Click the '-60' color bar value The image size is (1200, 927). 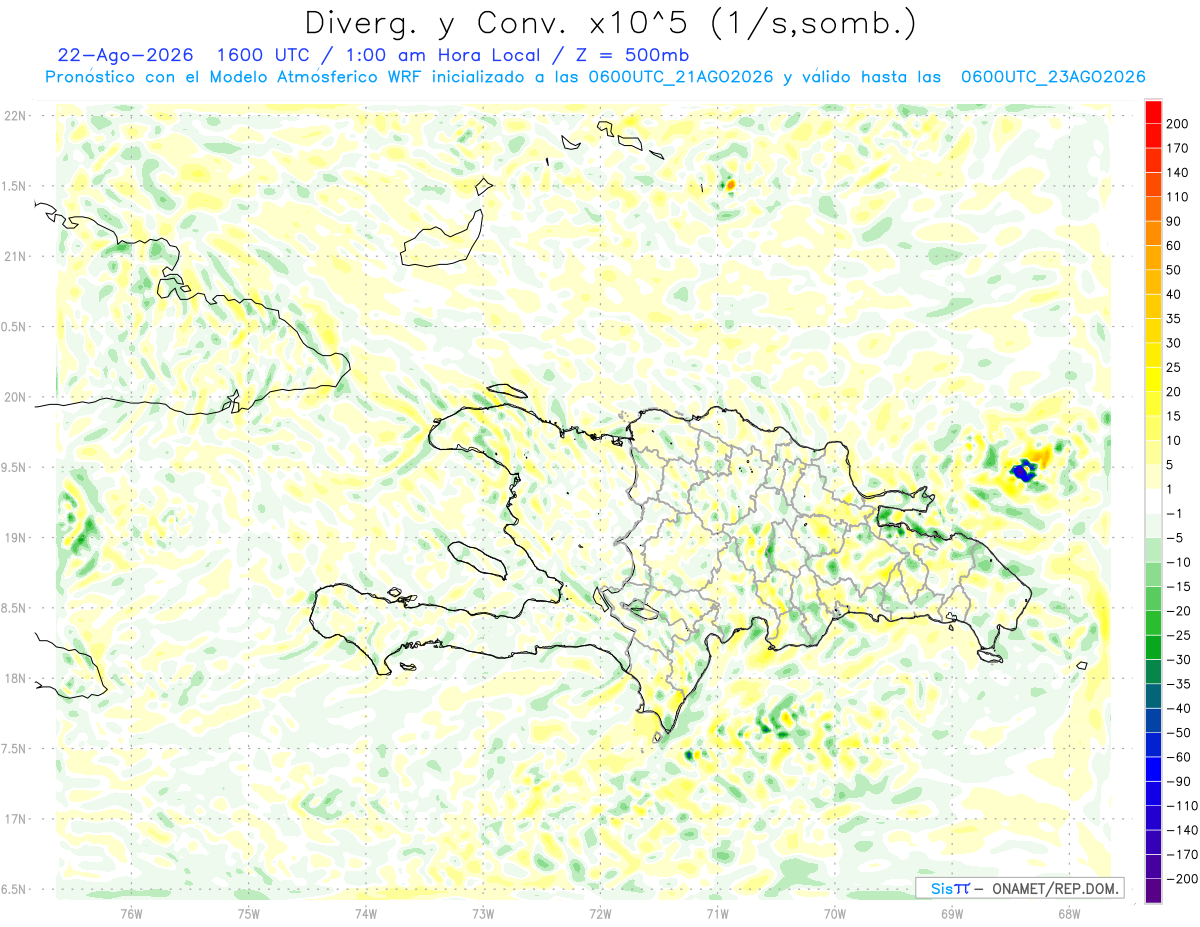1178,757
